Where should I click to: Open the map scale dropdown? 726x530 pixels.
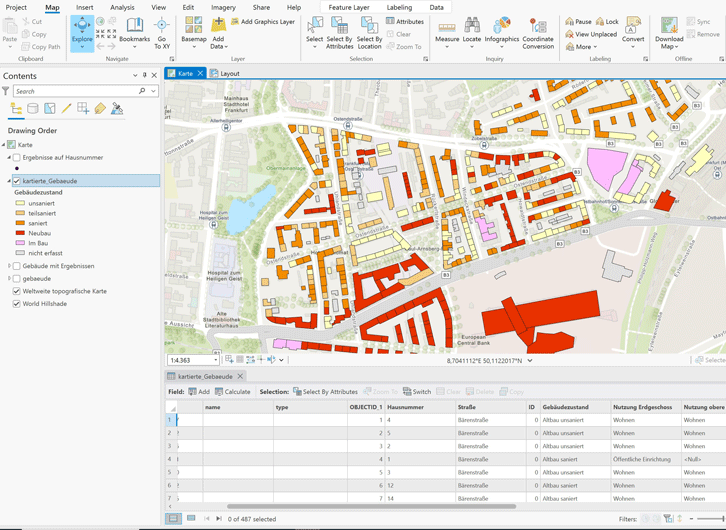(x=217, y=360)
